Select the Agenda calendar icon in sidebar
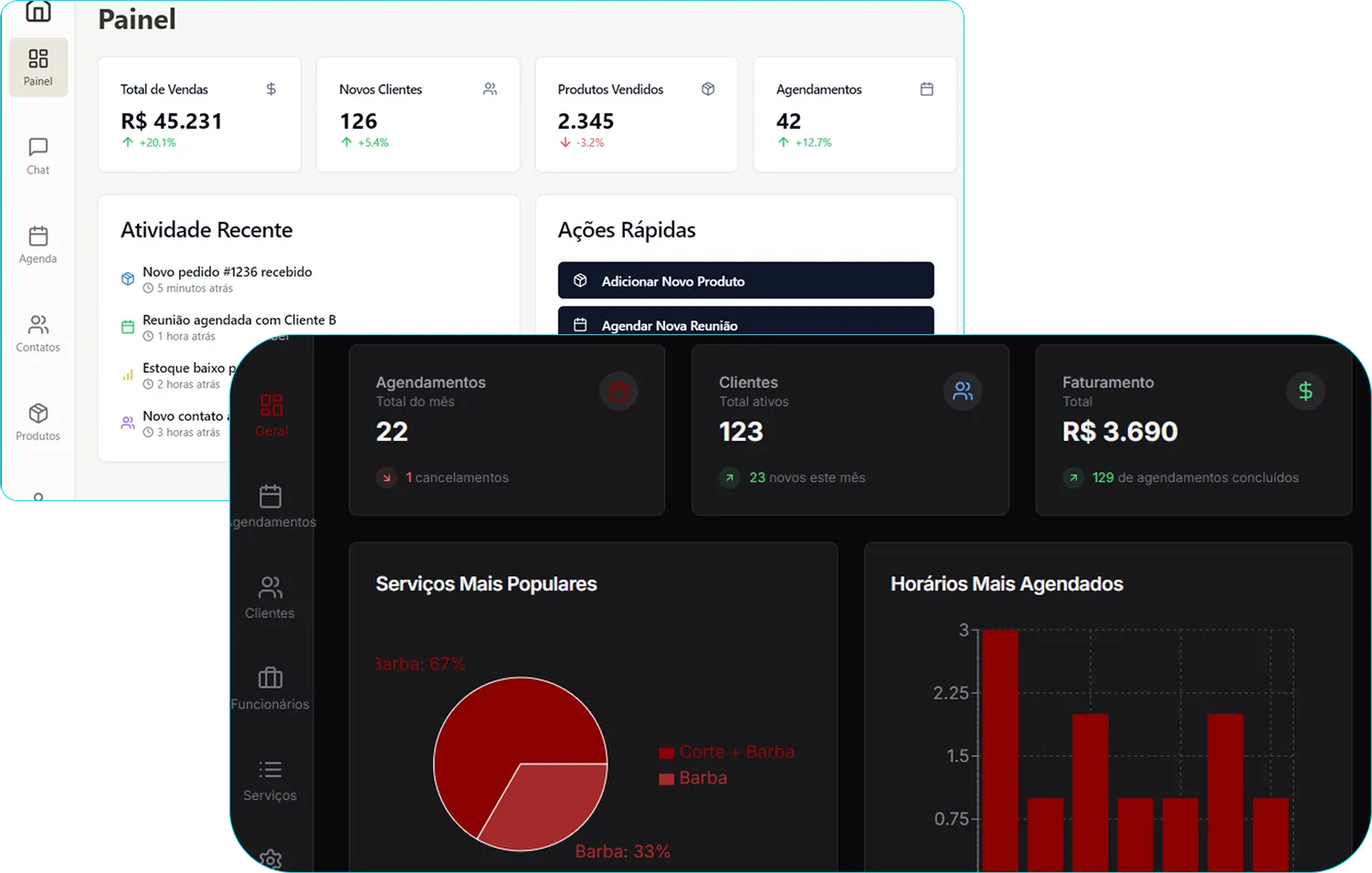The image size is (1372, 873). tap(37, 244)
